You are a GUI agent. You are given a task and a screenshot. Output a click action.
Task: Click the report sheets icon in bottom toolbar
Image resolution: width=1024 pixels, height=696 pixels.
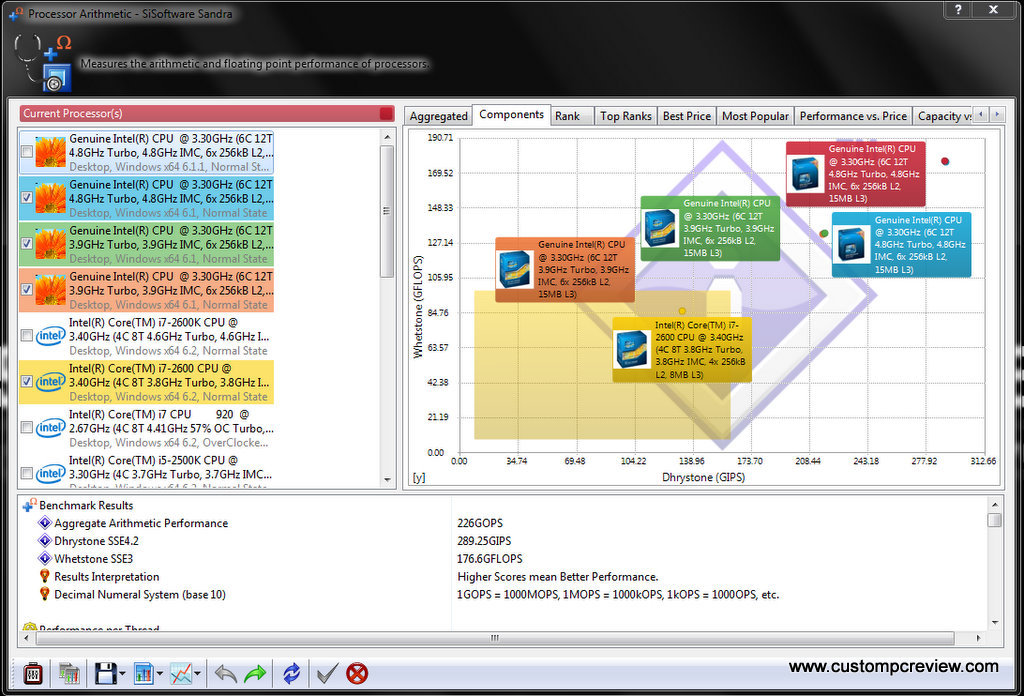(x=69, y=673)
